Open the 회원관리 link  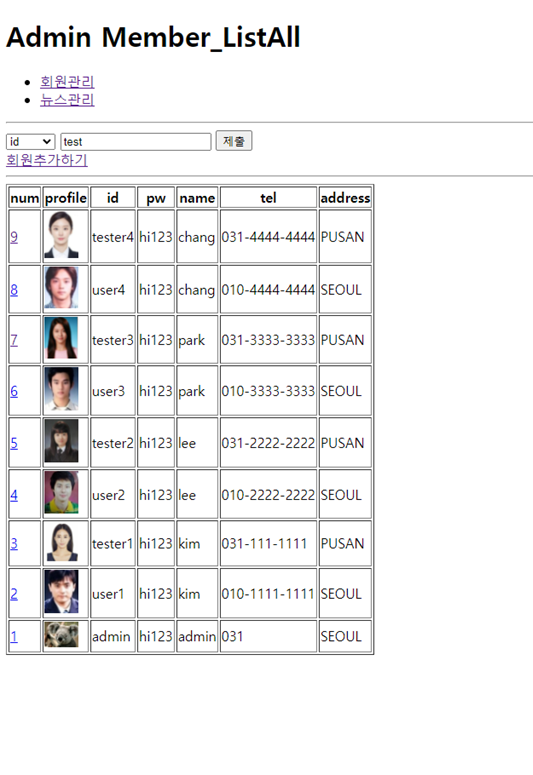(67, 82)
